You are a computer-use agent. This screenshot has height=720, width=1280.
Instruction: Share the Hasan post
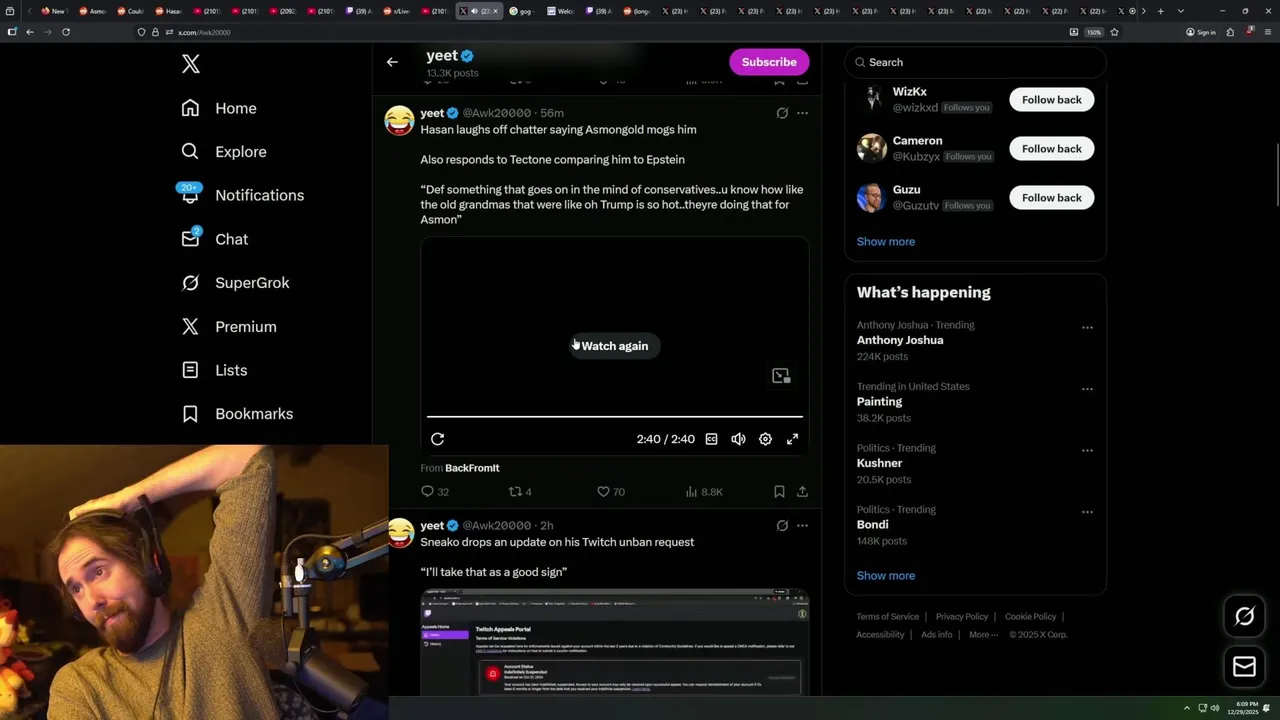802,492
